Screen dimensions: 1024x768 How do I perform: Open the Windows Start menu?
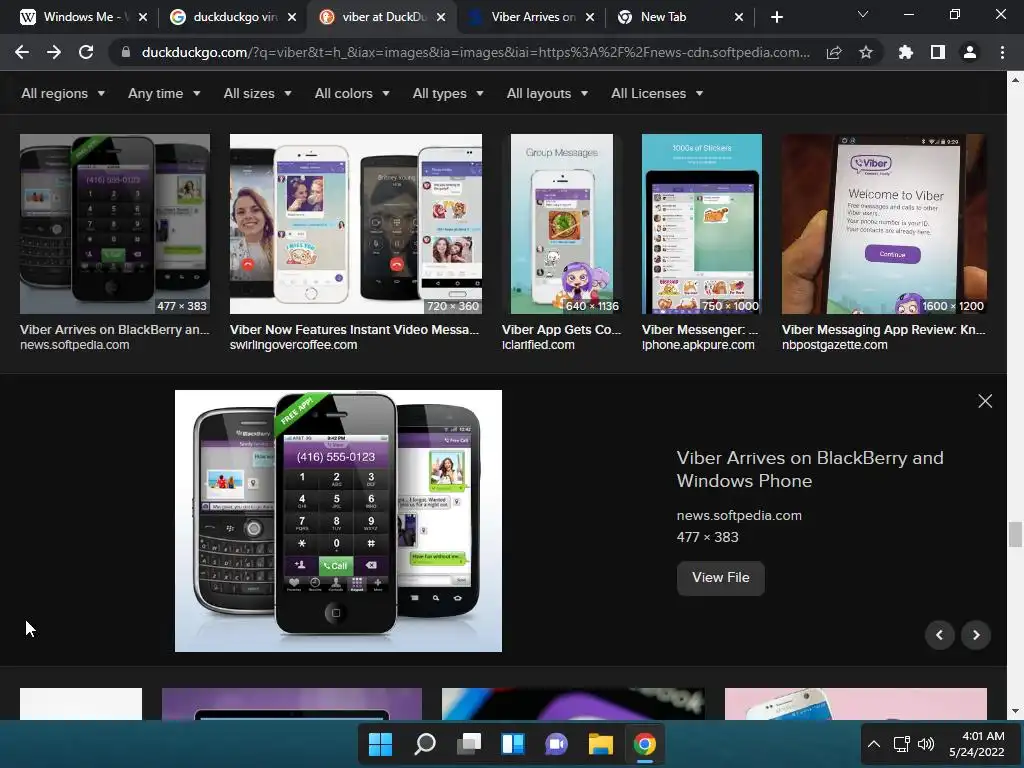tap(380, 744)
